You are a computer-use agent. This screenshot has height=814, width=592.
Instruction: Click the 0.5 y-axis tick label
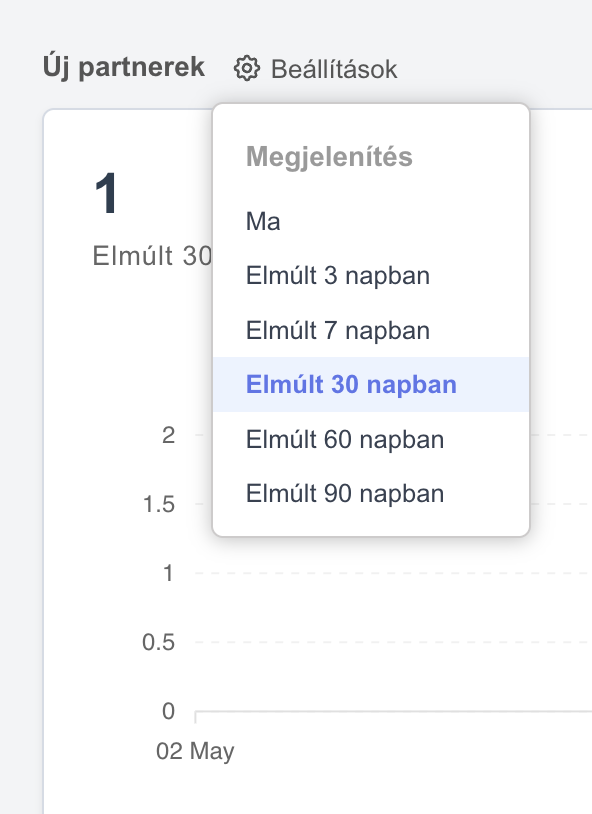tap(158, 642)
